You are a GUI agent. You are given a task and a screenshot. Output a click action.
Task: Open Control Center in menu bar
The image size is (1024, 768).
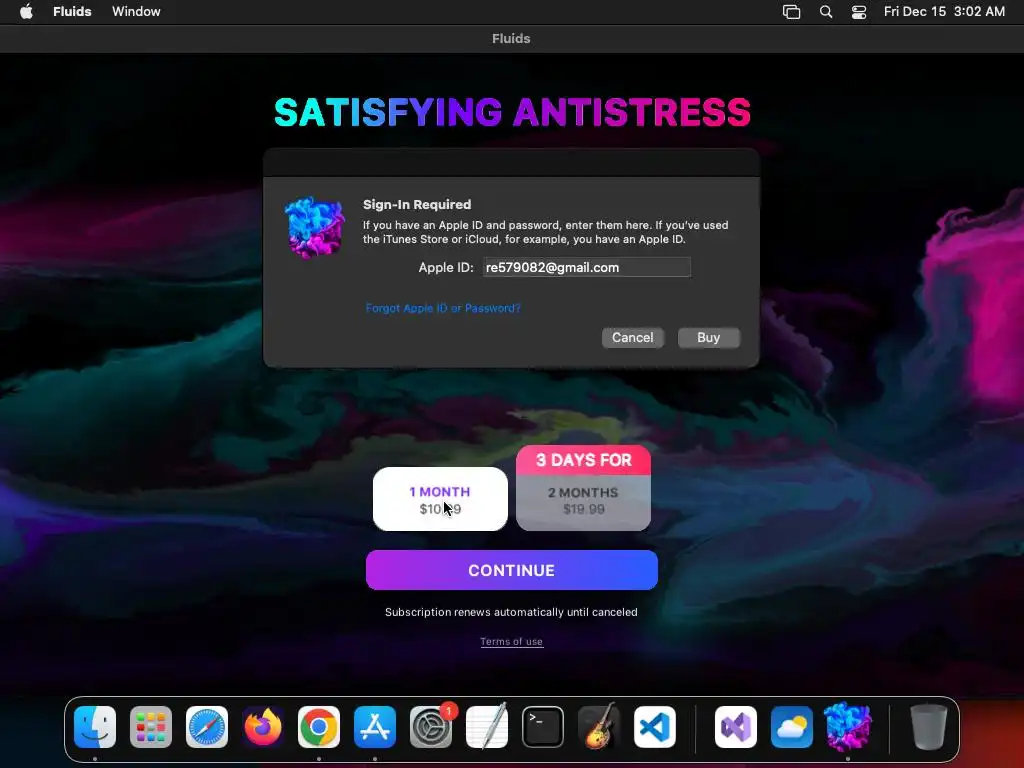(x=859, y=12)
